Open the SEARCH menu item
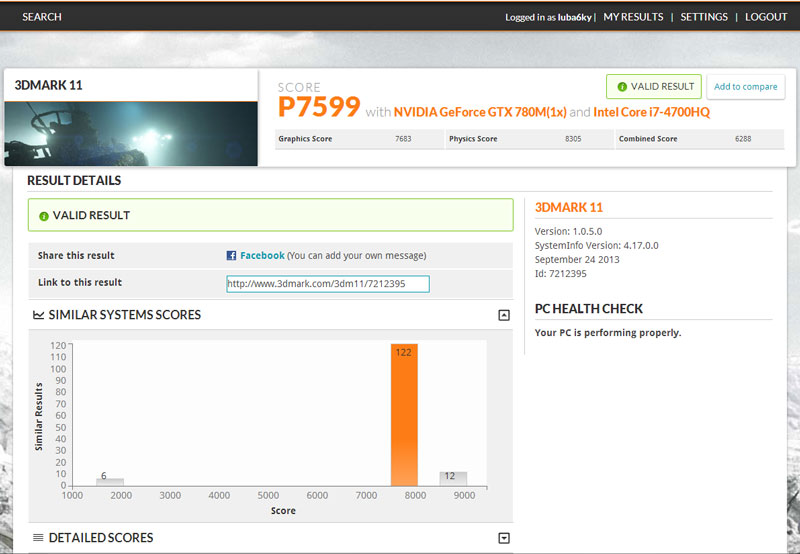 42,17
